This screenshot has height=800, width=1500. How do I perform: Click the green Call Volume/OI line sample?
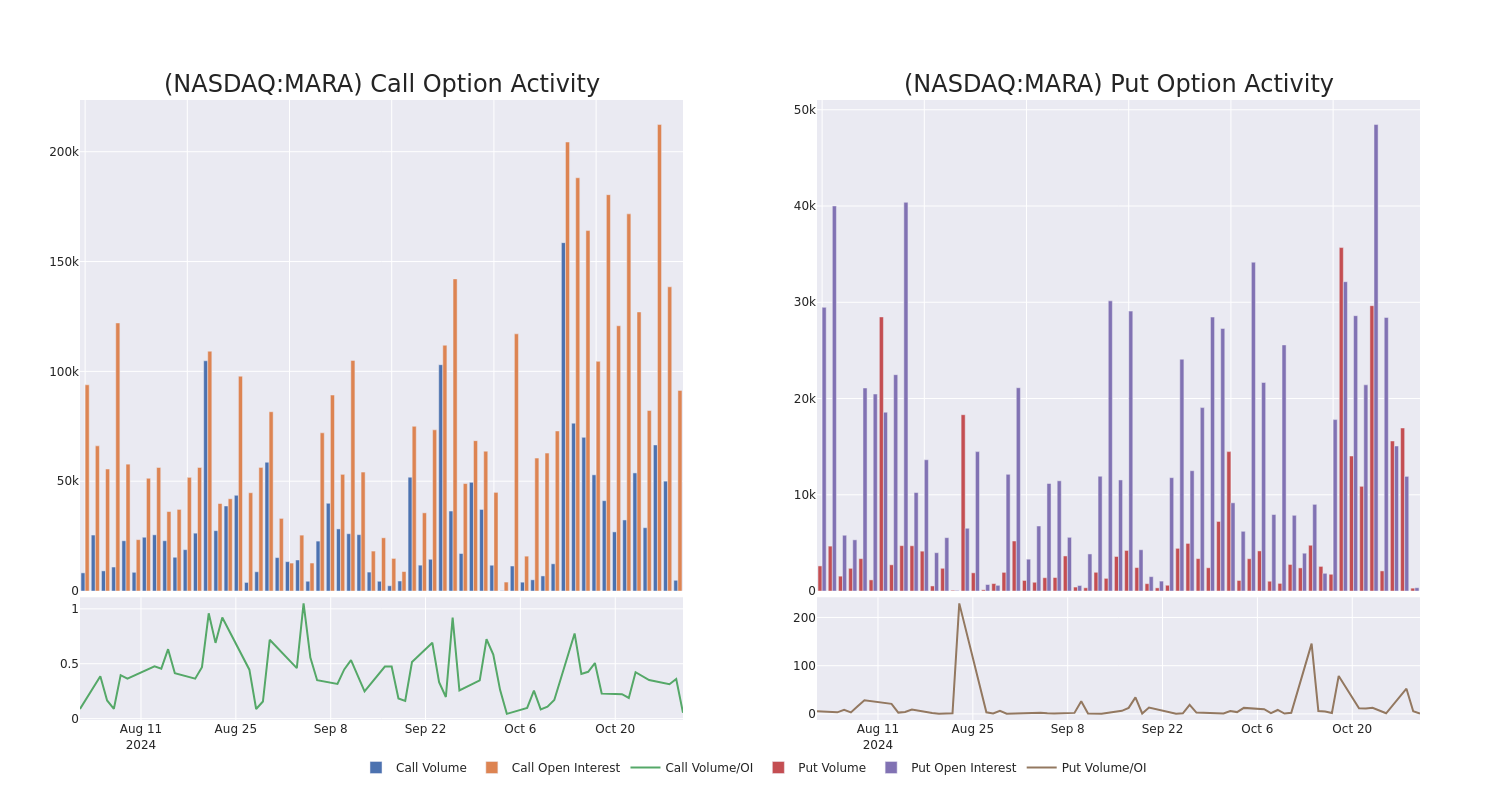tap(645, 768)
